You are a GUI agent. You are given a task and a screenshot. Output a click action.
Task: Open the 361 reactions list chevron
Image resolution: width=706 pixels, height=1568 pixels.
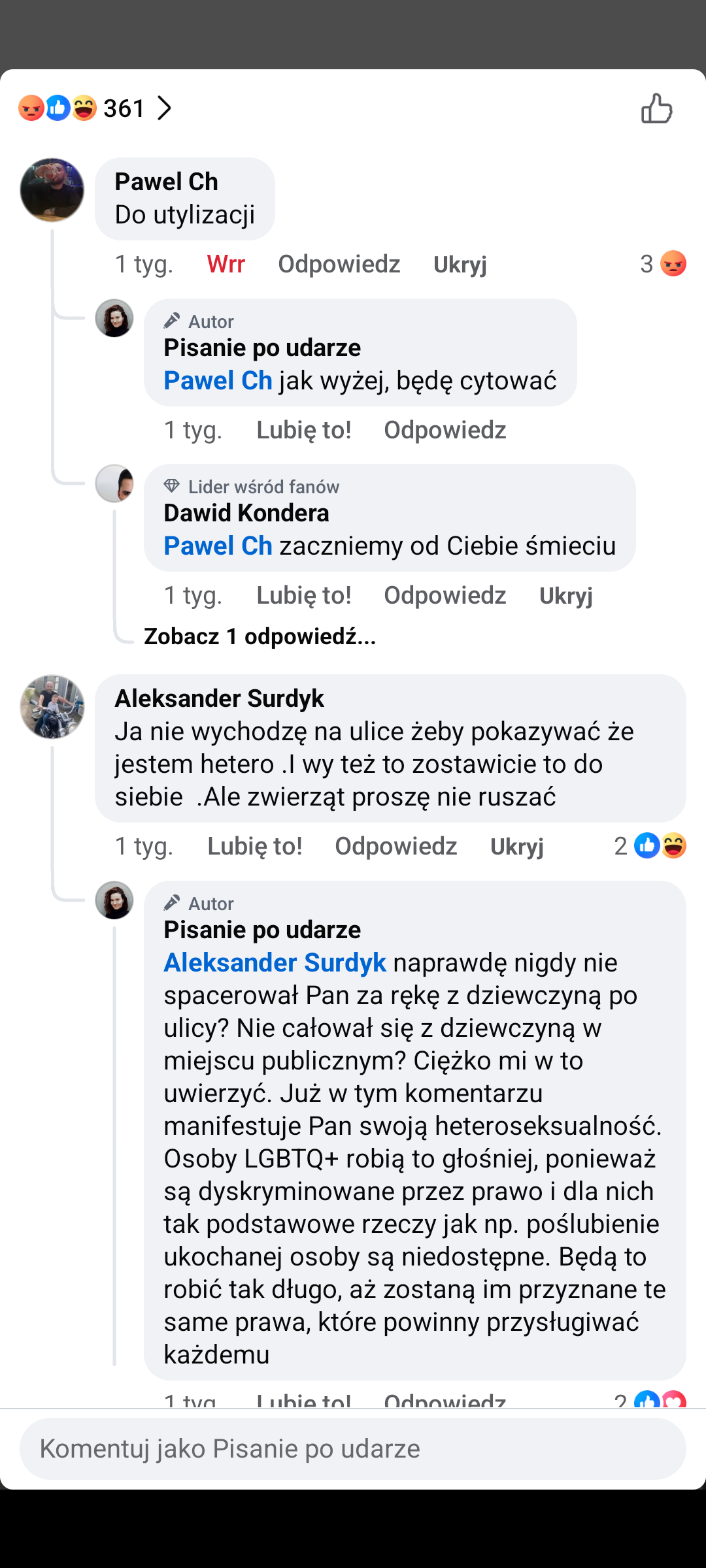(x=164, y=108)
